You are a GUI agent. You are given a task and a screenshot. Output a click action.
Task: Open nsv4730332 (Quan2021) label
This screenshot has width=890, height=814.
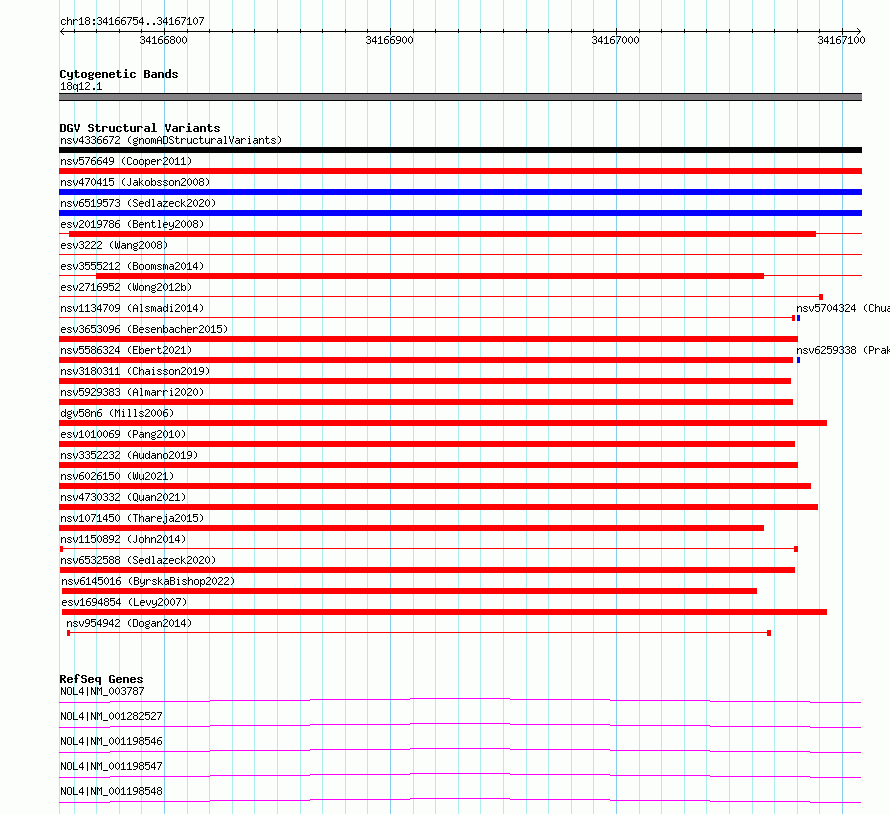123,497
